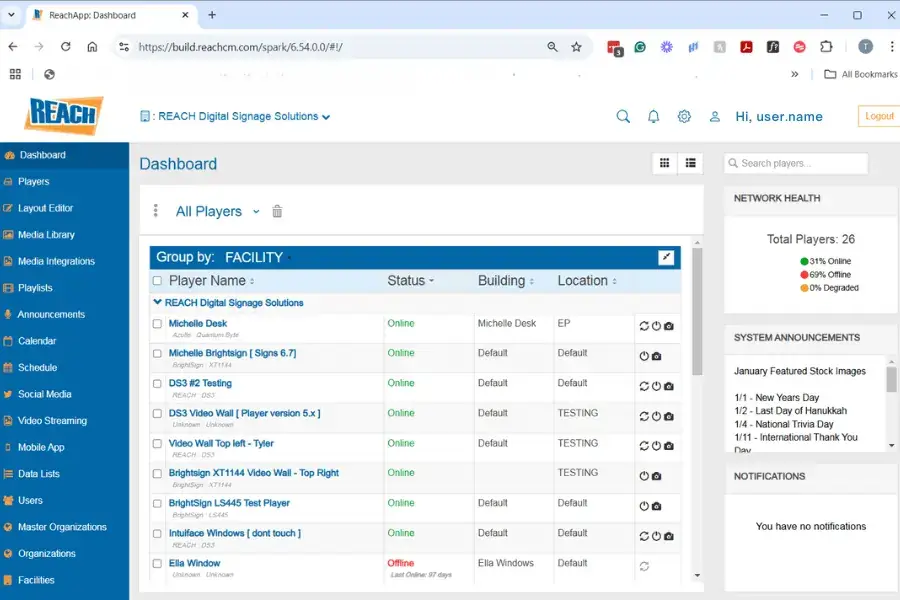This screenshot has width=900, height=600.
Task: Delete using the trash icon beside All Players
Action: pyautogui.click(x=276, y=211)
